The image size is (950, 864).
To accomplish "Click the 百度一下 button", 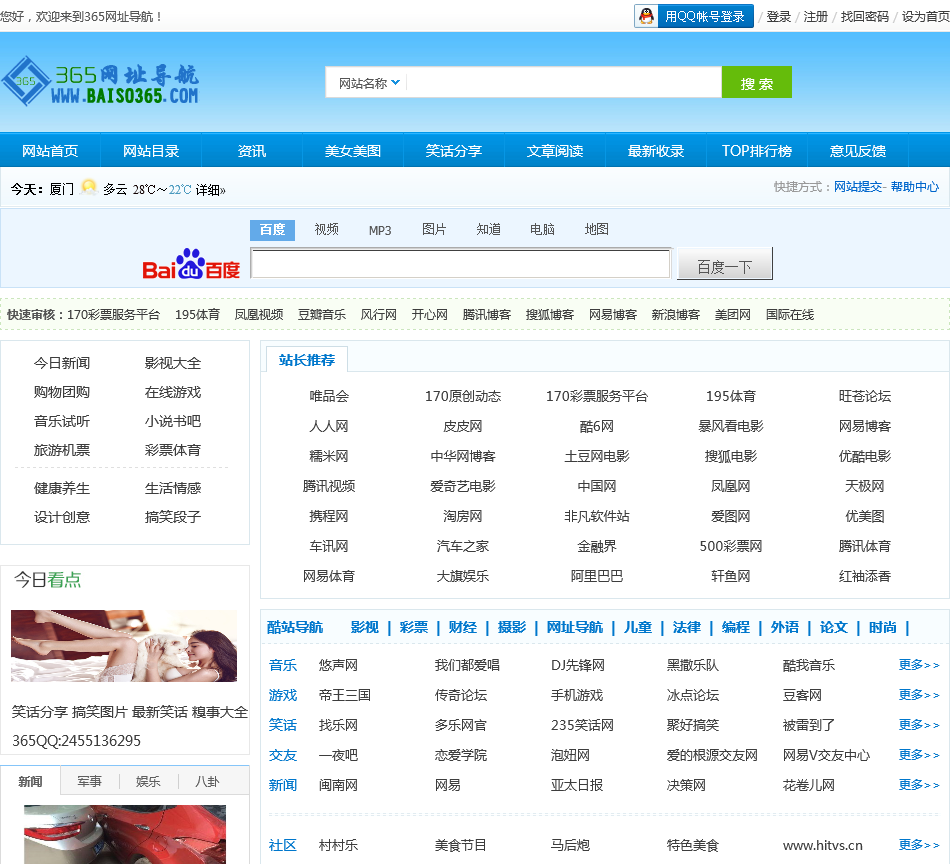I will [x=724, y=266].
